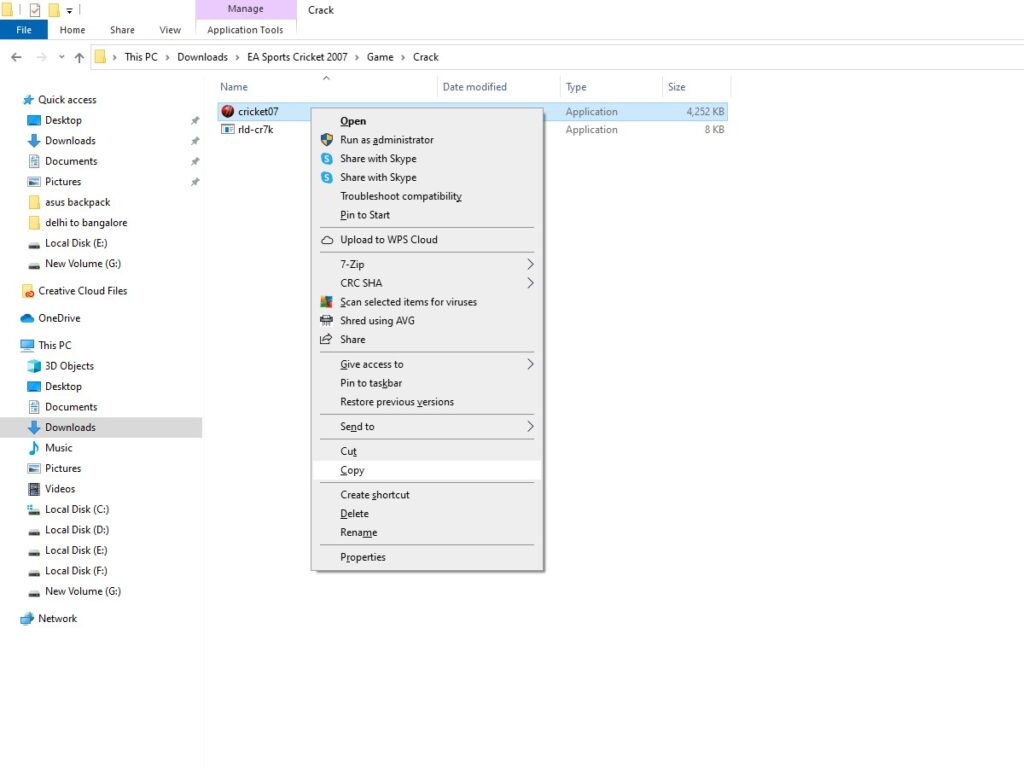The image size is (1024, 768).
Task: Click the Up arrow navigation button
Action: (x=79, y=57)
